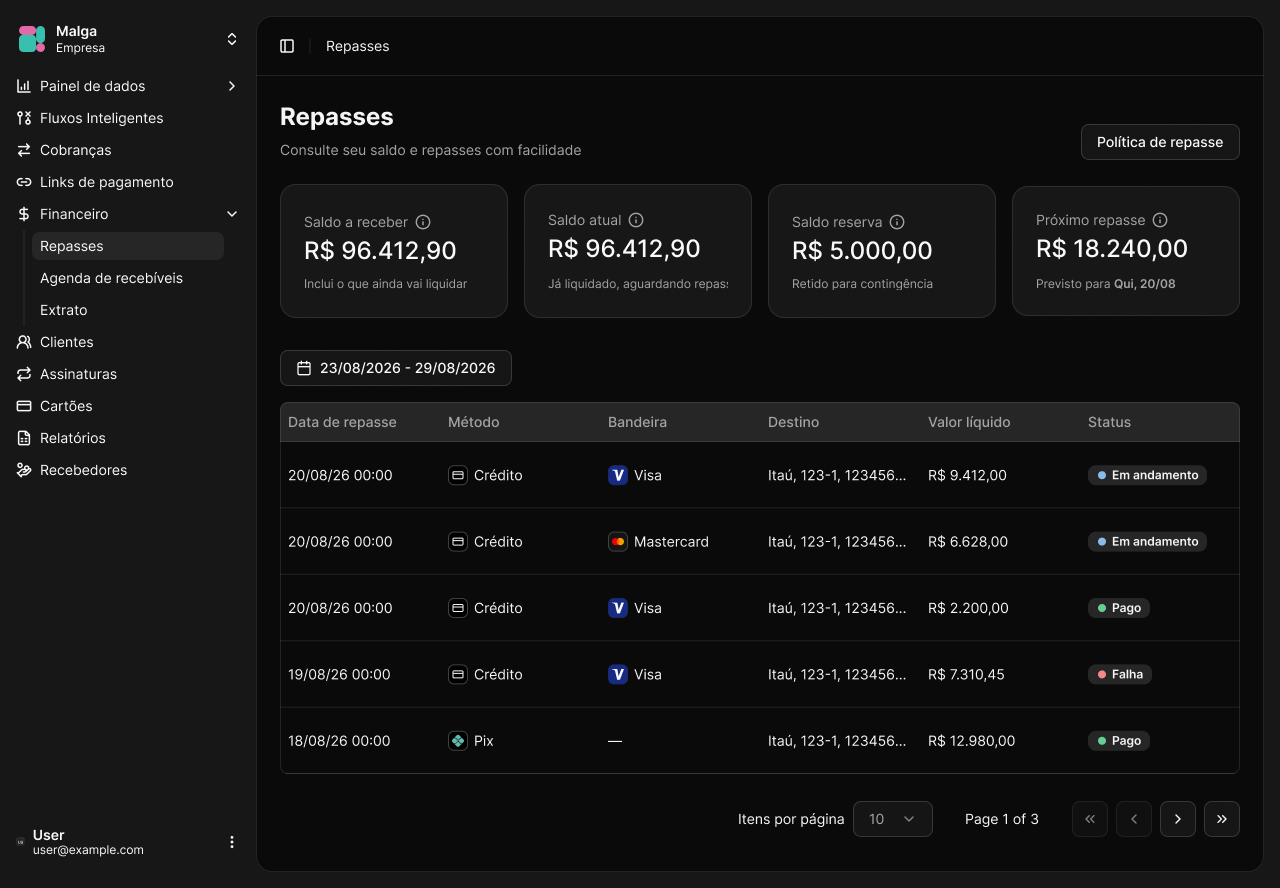
Task: Open user options three-dot menu
Action: [232, 842]
